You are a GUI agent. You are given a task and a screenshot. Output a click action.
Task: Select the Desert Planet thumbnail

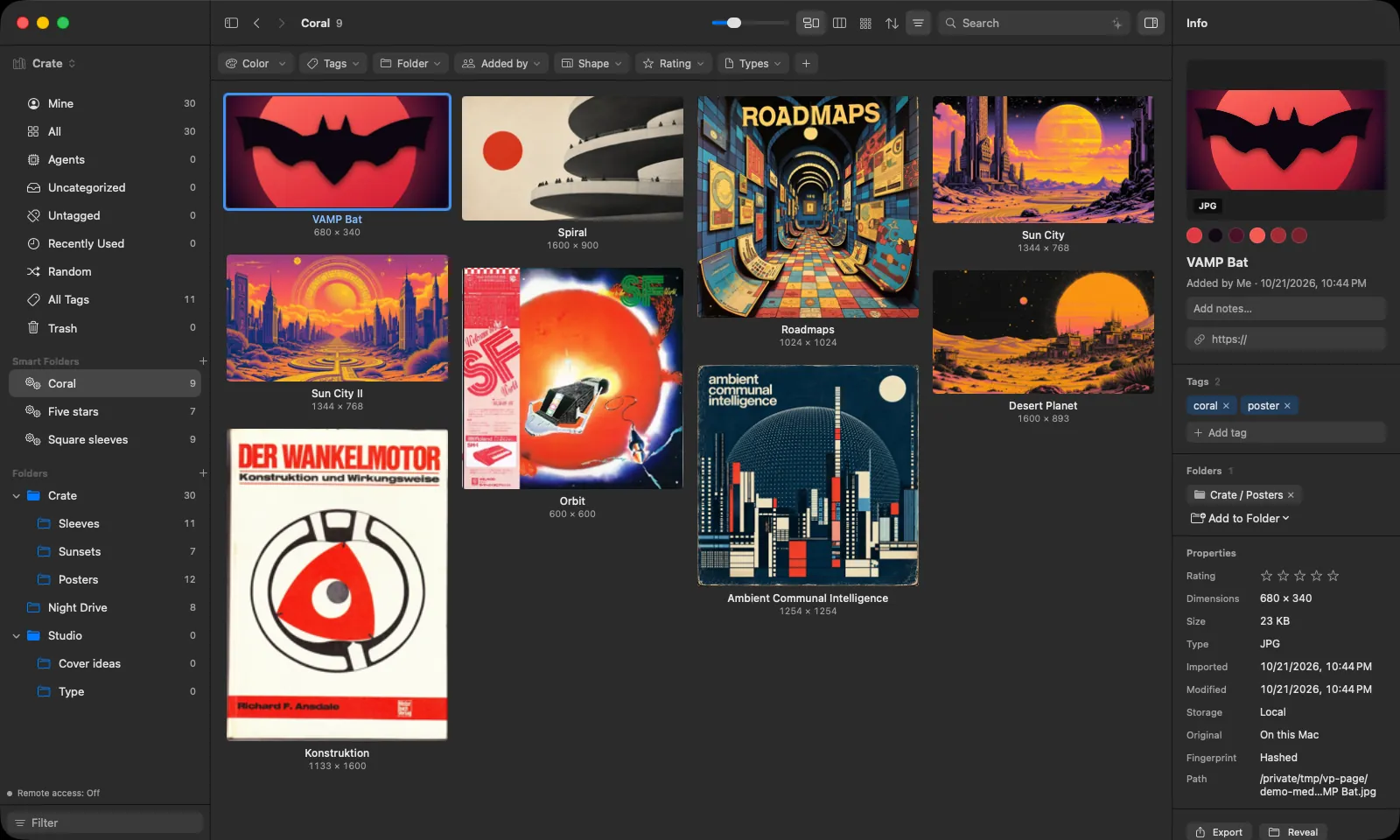click(1043, 332)
